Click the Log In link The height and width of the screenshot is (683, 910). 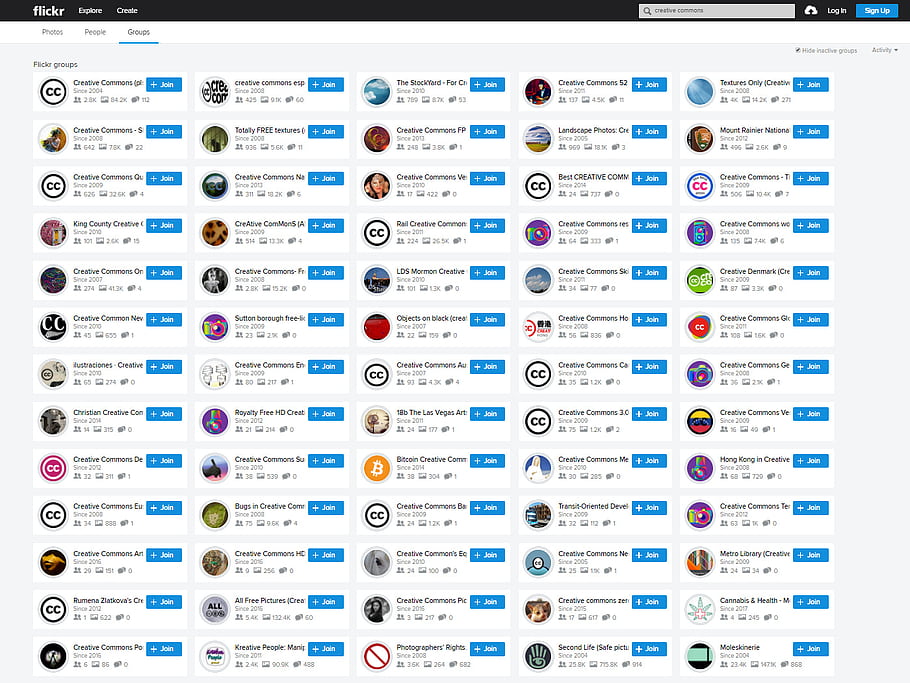[837, 10]
